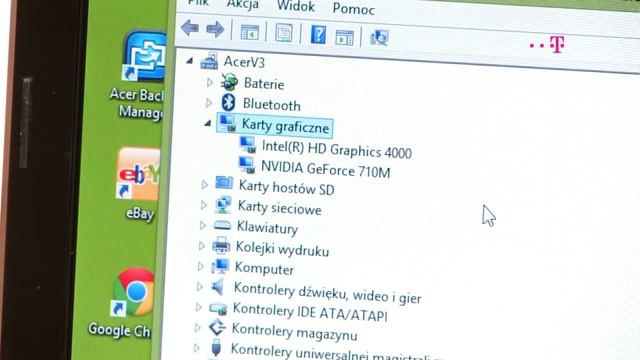Viewport: 640px width, 360px height.
Task: Click the Forward arrow toolbar button
Action: pyautogui.click(x=215, y=29)
